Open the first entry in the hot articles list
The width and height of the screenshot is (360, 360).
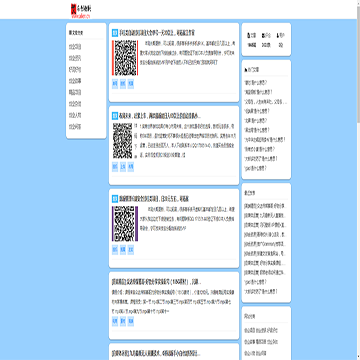(256, 83)
